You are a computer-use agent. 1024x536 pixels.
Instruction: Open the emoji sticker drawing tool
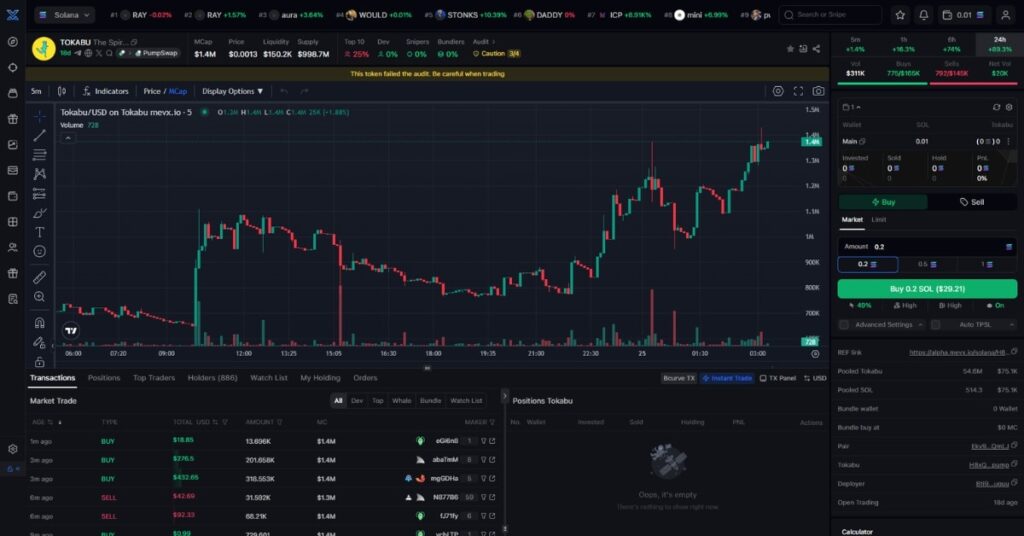click(x=40, y=251)
